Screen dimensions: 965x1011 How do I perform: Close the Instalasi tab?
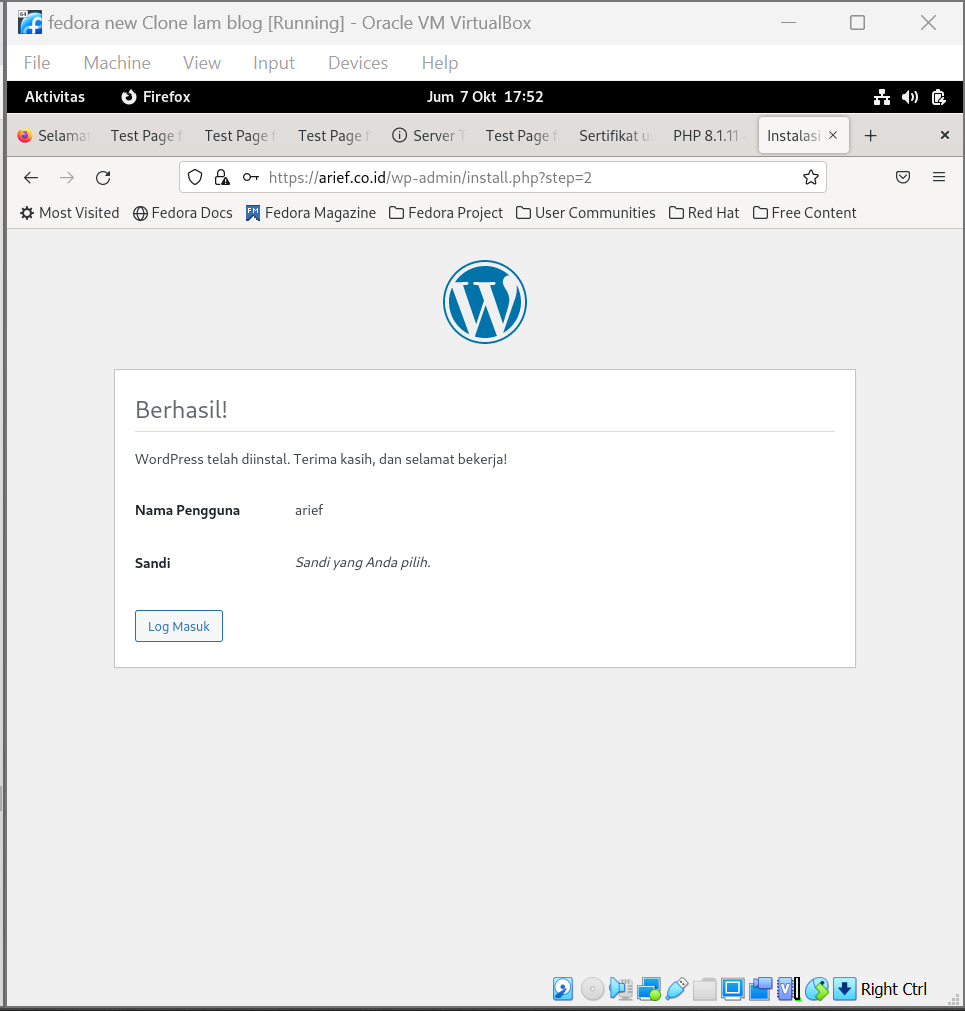coord(833,135)
